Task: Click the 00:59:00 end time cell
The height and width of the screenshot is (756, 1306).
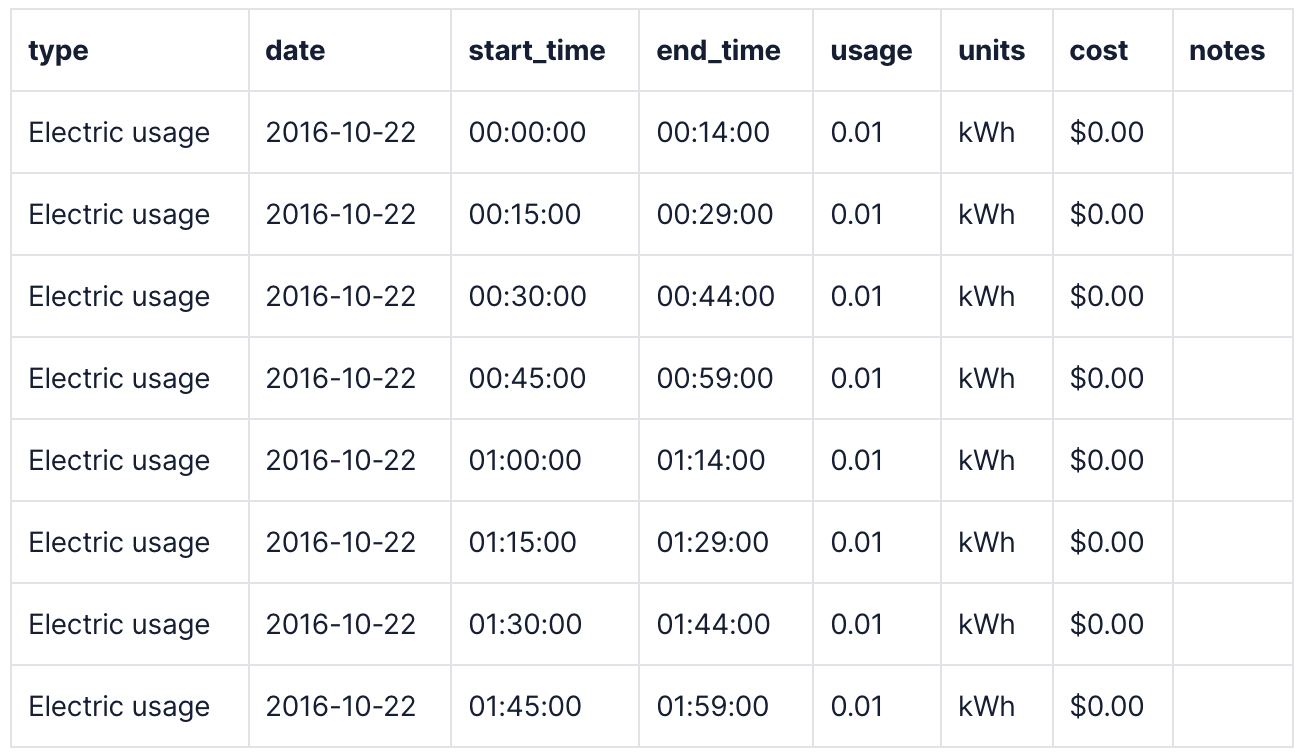Action: pyautogui.click(x=715, y=379)
